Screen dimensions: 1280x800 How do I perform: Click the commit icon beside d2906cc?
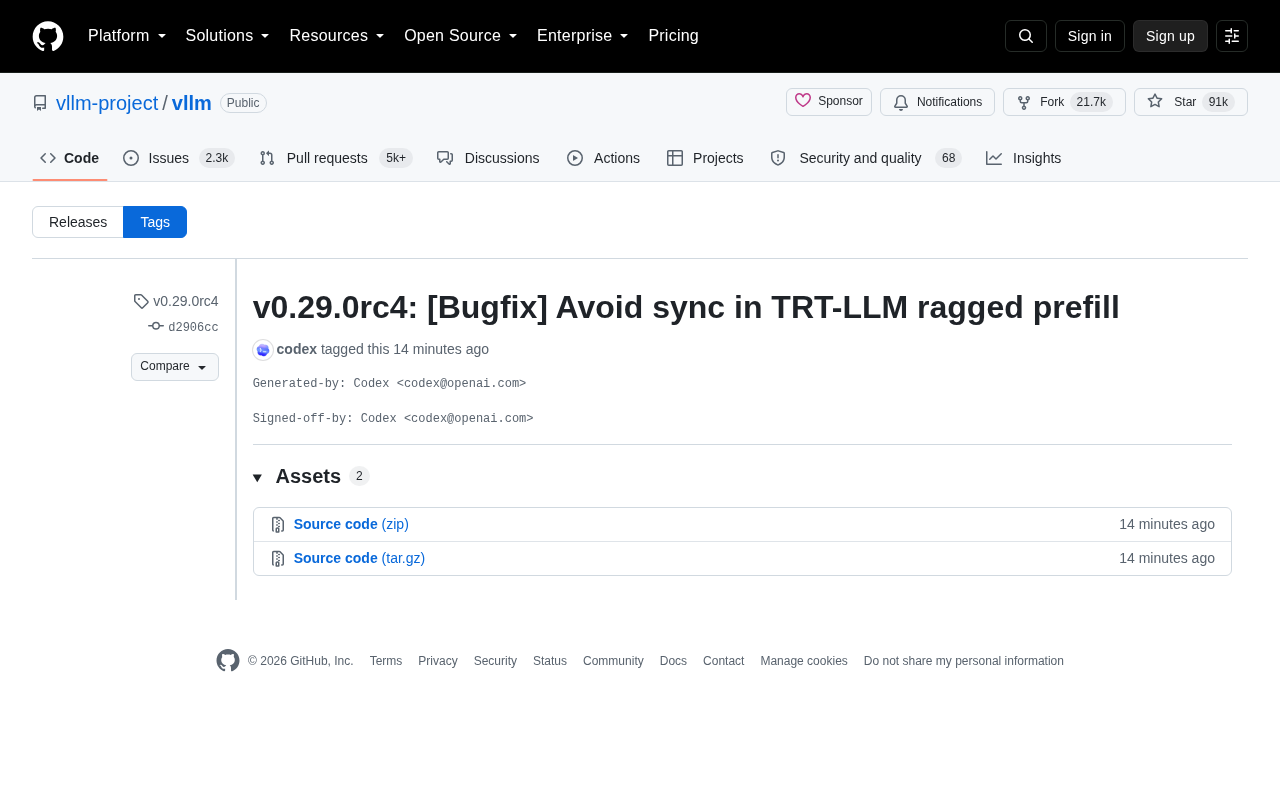point(156,326)
